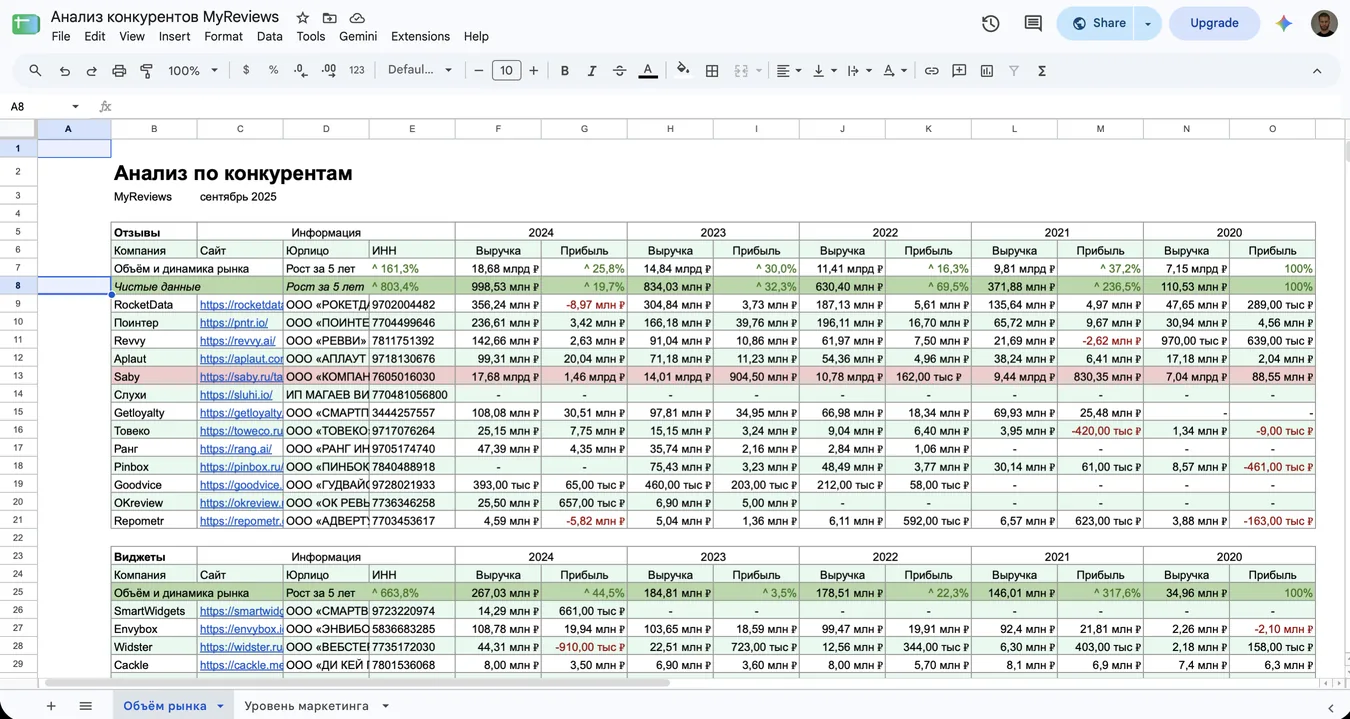Screen dimensions: 1350x719
Task: Open text rotation dropdown
Action: 895,71
